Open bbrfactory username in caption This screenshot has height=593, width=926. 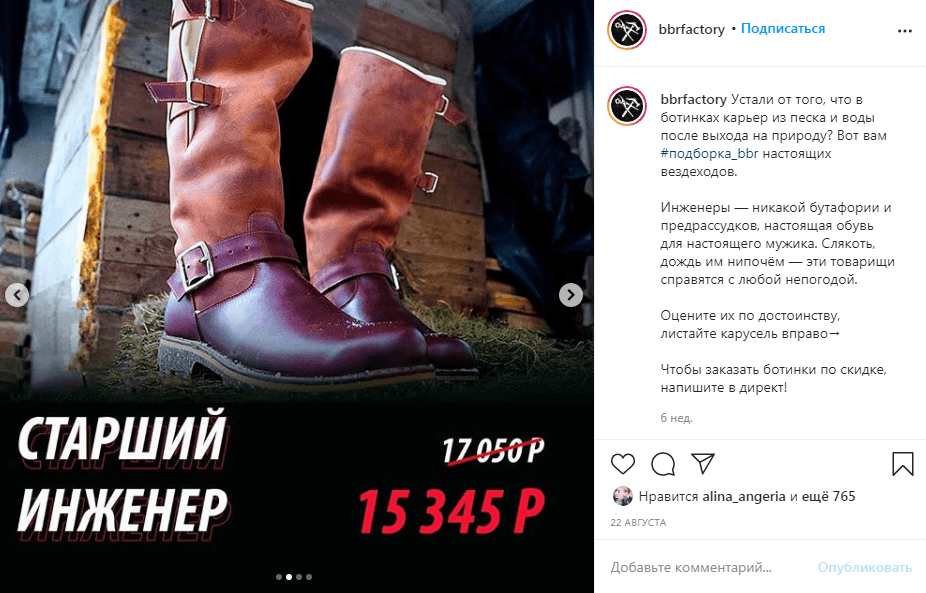point(693,99)
